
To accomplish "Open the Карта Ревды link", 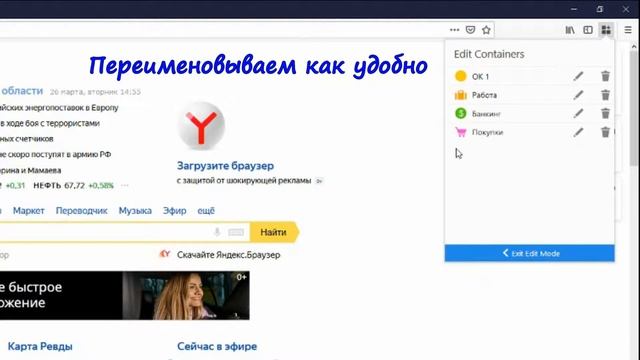I will pos(40,347).
